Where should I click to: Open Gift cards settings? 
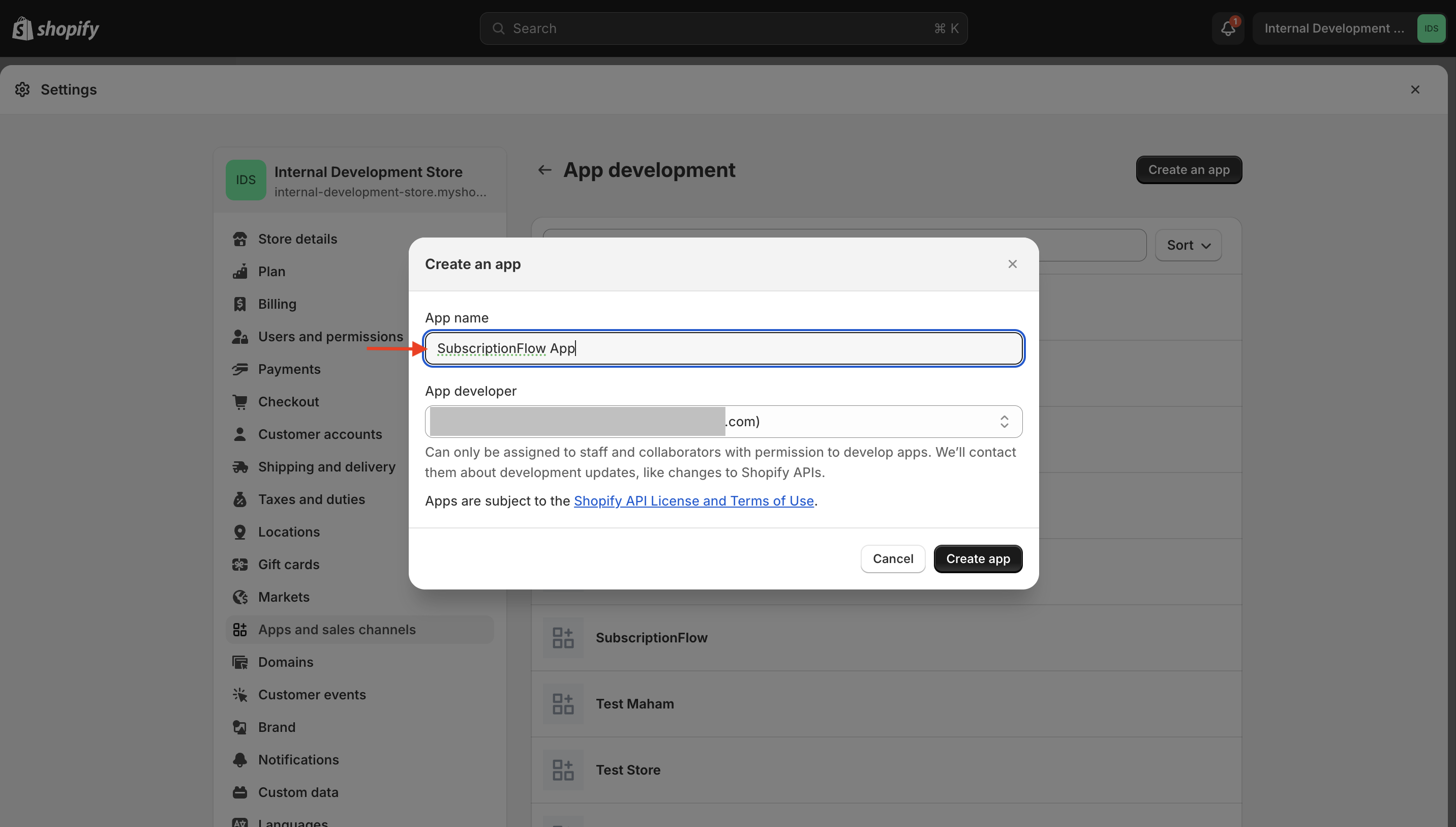pyautogui.click(x=359, y=565)
